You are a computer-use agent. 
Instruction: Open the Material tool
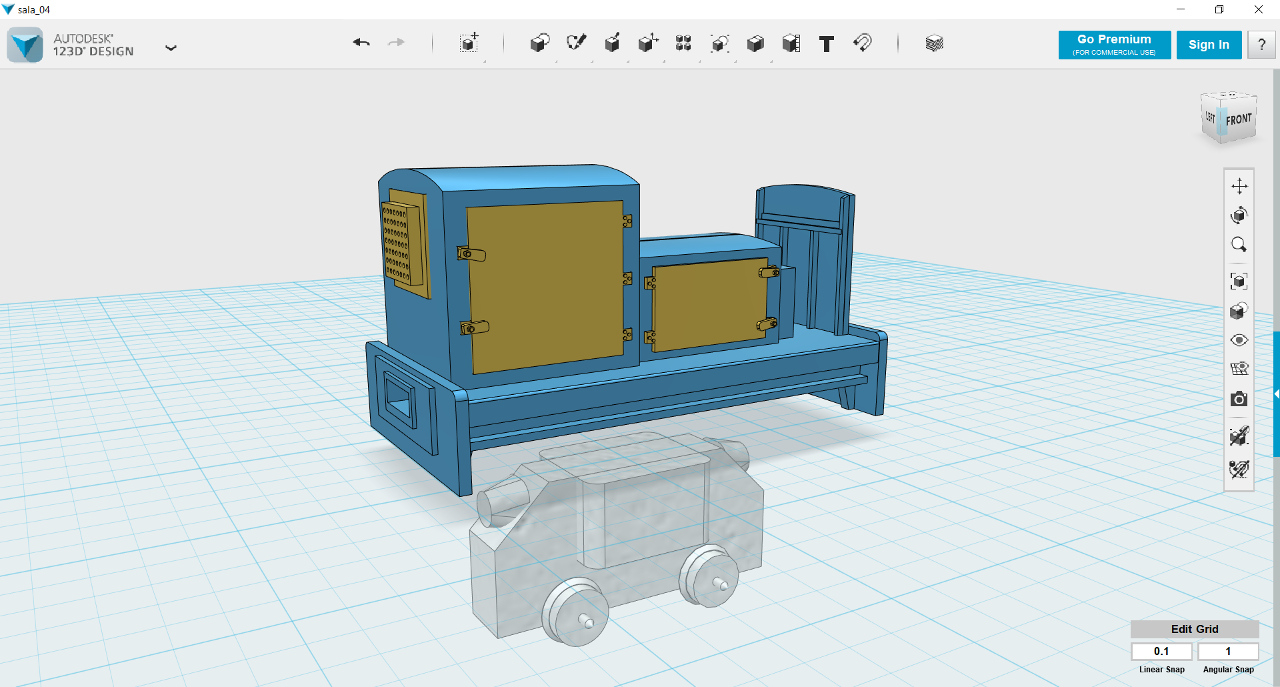point(934,43)
